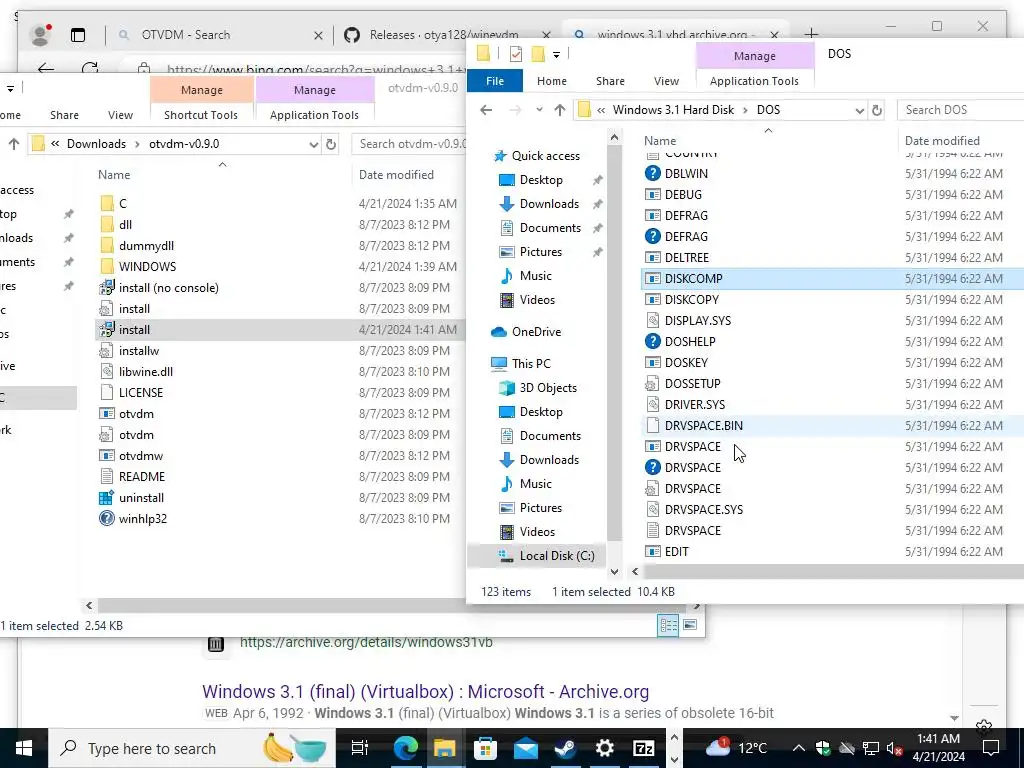Select the uninstall registry file
The image size is (1024, 768).
(x=141, y=498)
